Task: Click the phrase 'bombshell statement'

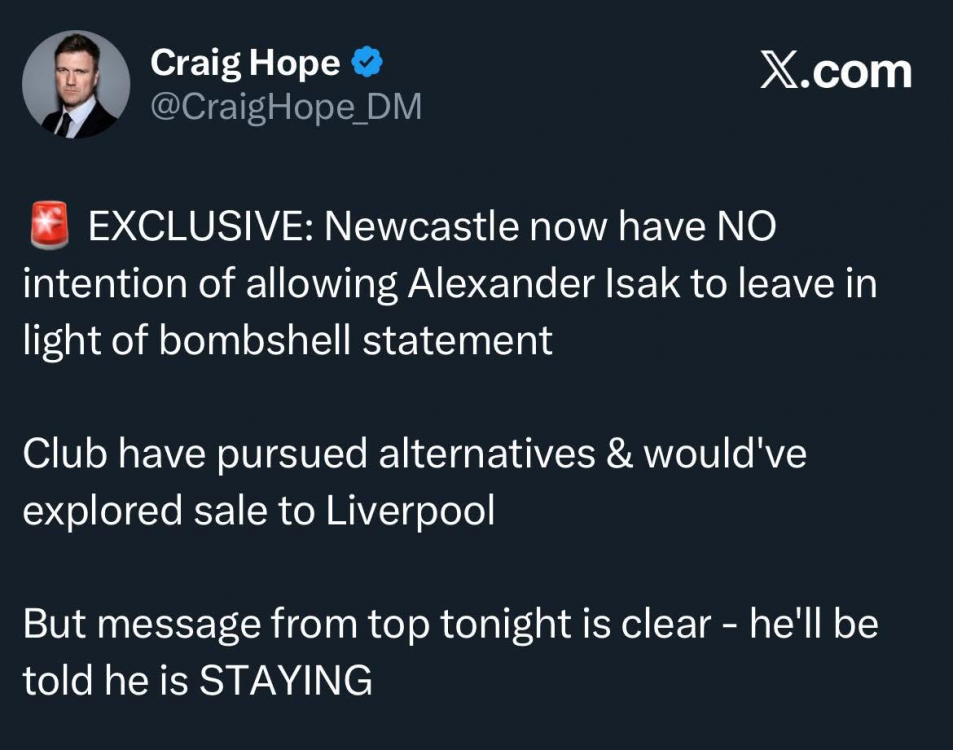Action: click(356, 341)
